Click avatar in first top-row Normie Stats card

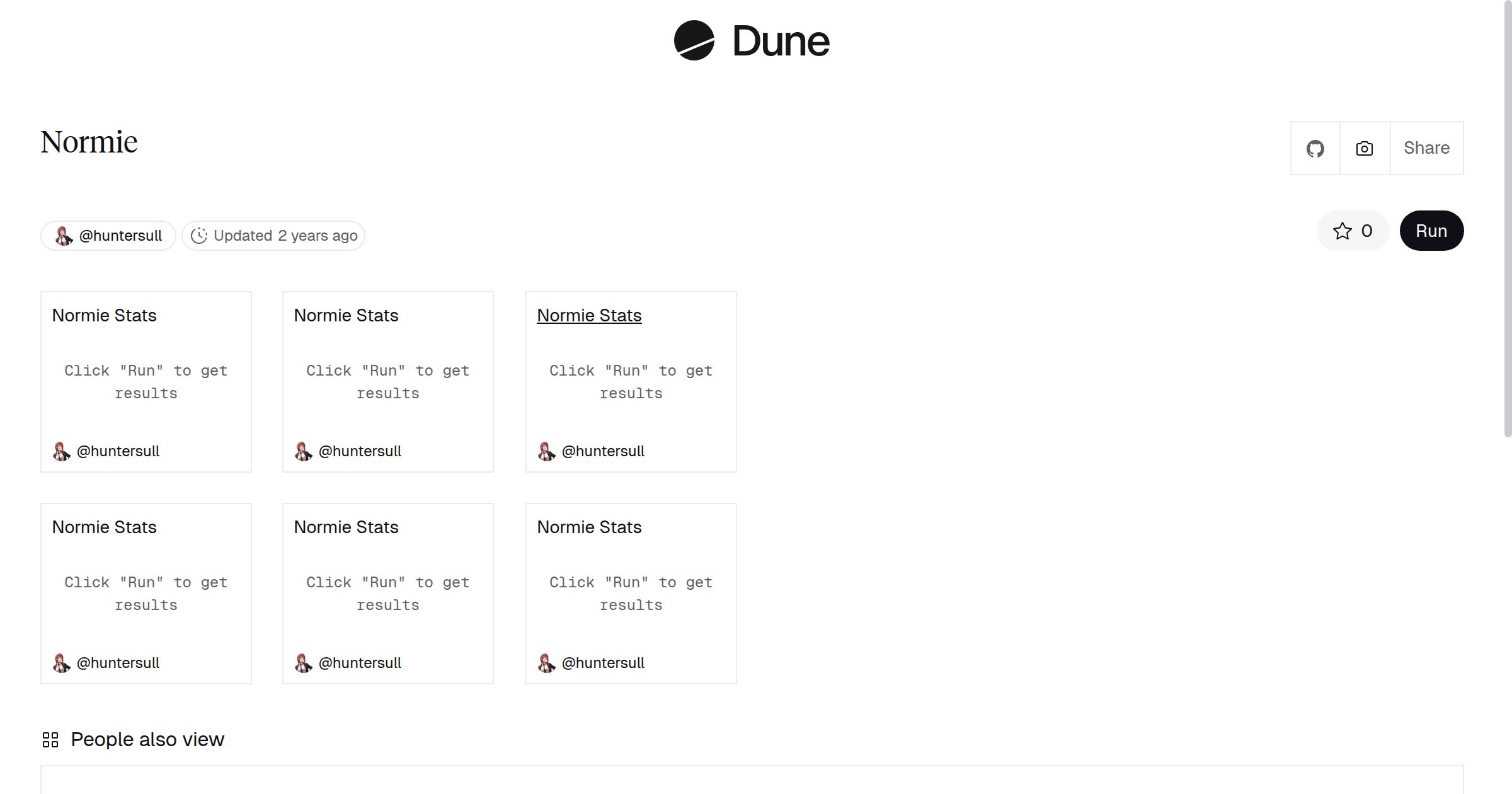(61, 451)
